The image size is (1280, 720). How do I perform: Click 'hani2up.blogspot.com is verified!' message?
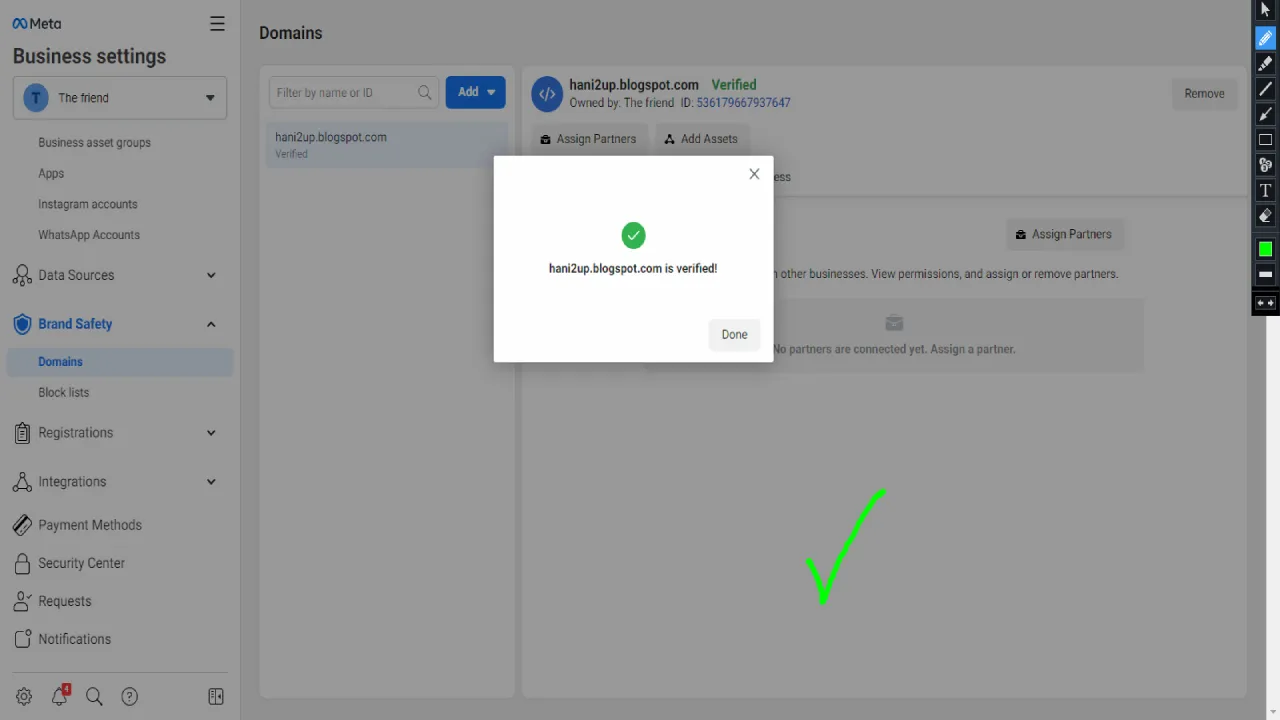(633, 269)
